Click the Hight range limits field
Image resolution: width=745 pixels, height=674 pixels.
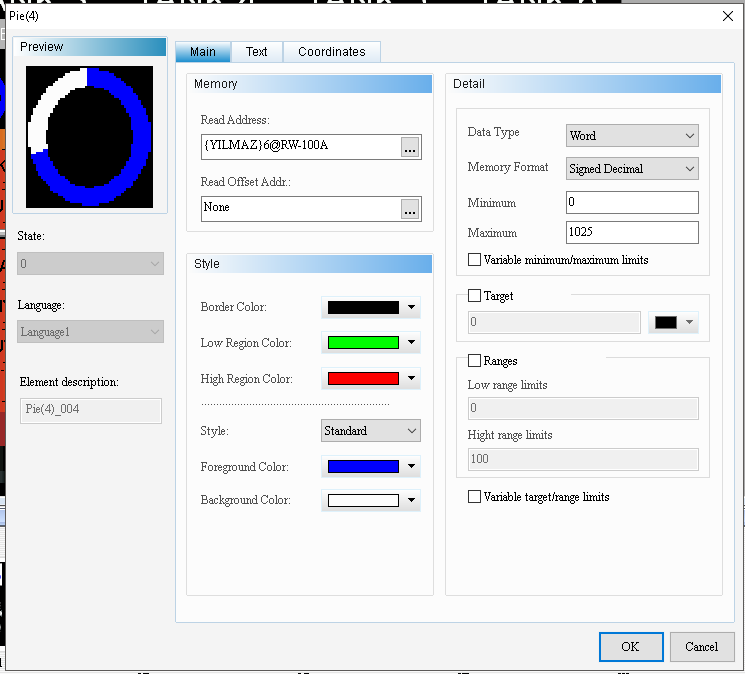(583, 459)
